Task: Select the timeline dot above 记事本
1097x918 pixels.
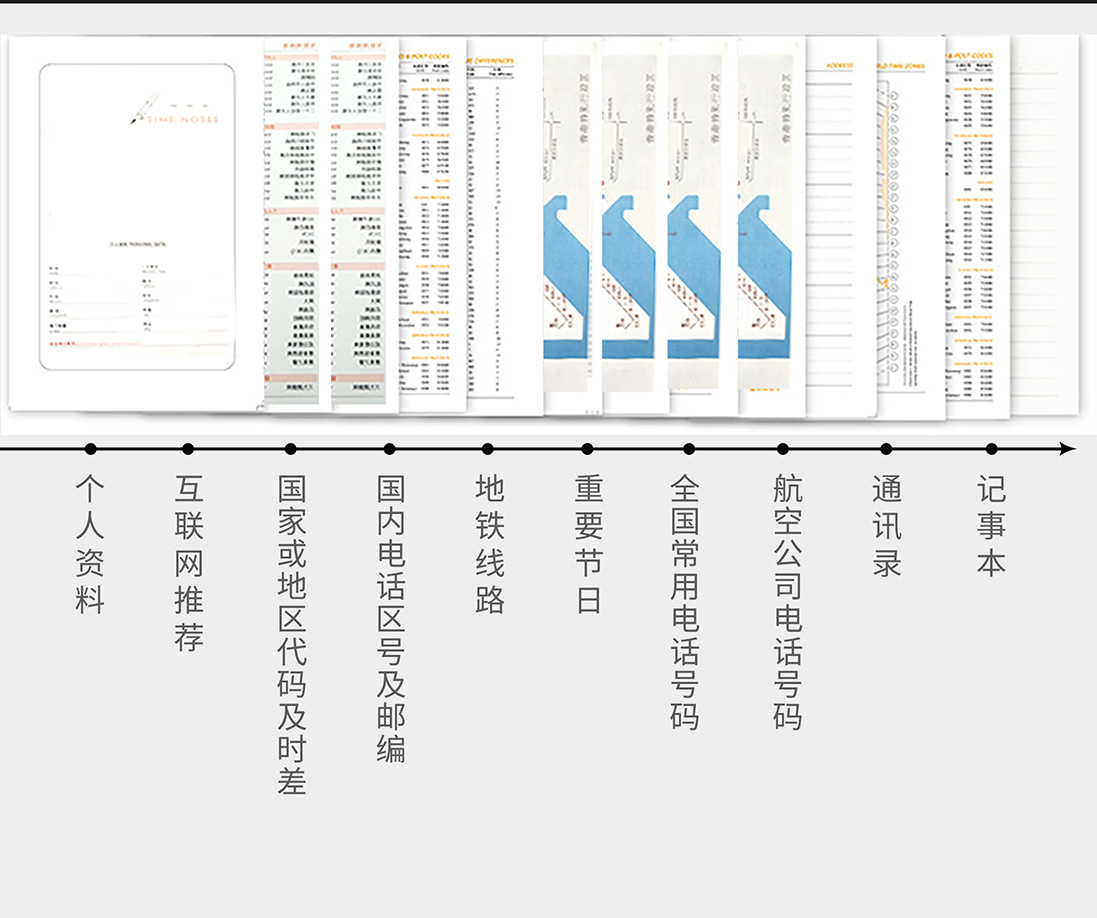Action: [x=991, y=449]
